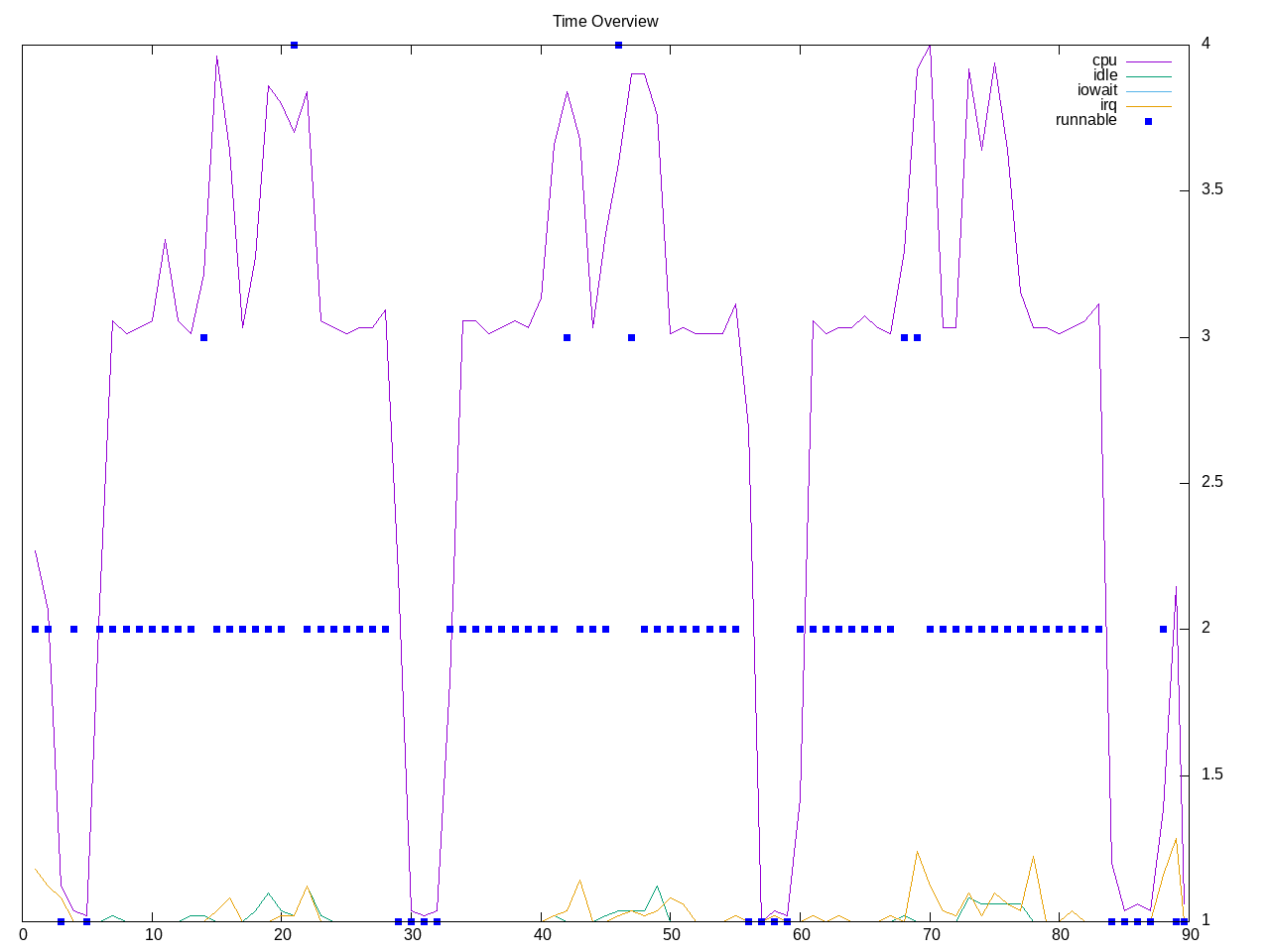Click the teal line sample beside iowait
Image resolution: width=1270 pixels, height=952 pixels.
1148,91
